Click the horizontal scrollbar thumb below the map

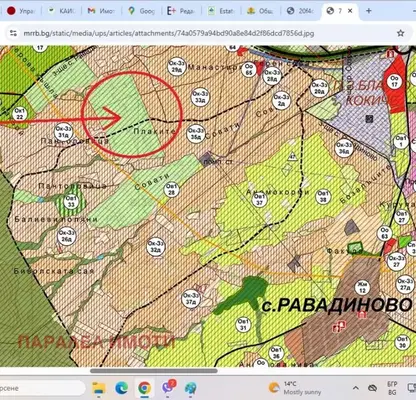[154, 371]
